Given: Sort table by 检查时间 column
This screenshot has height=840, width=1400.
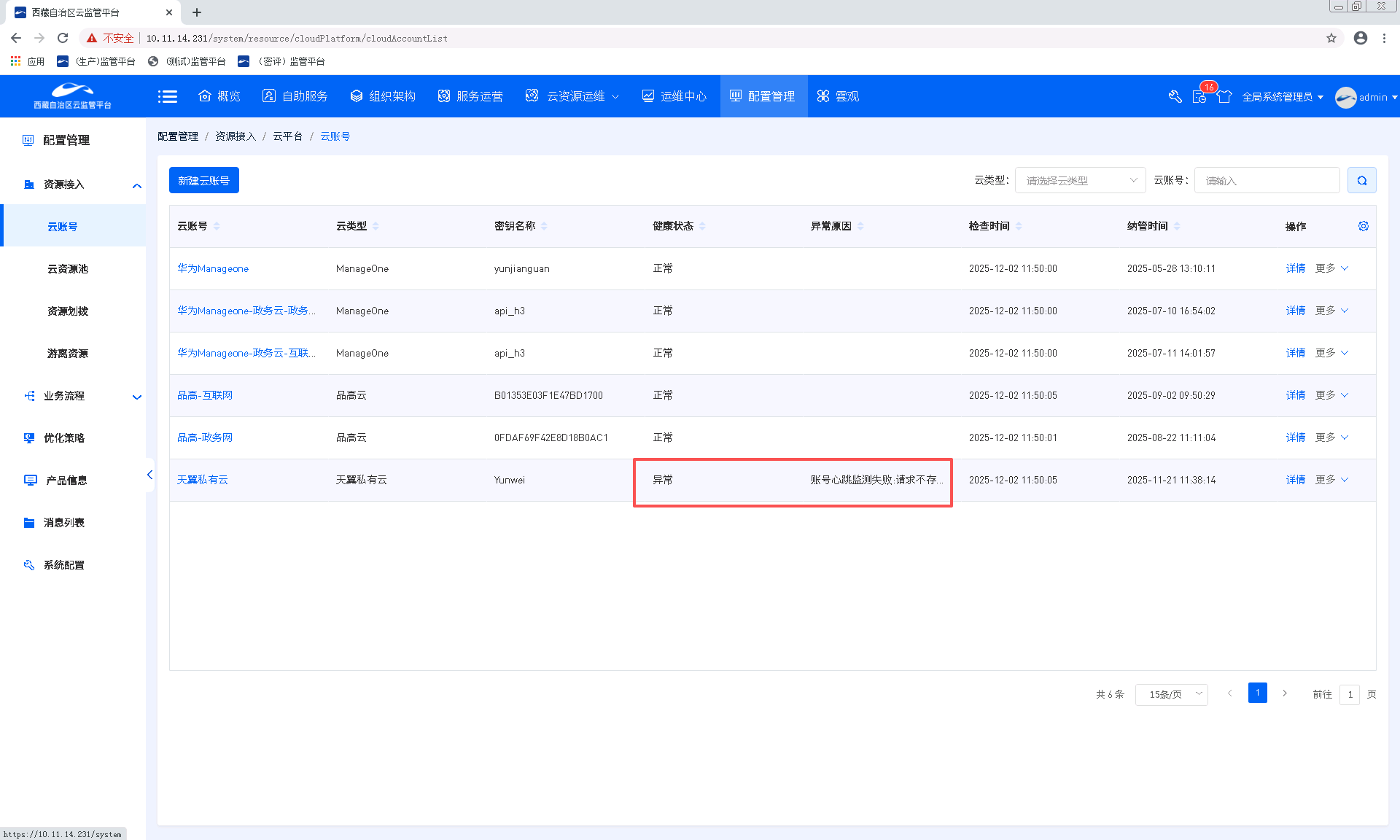Looking at the screenshot, I should coord(1019,226).
